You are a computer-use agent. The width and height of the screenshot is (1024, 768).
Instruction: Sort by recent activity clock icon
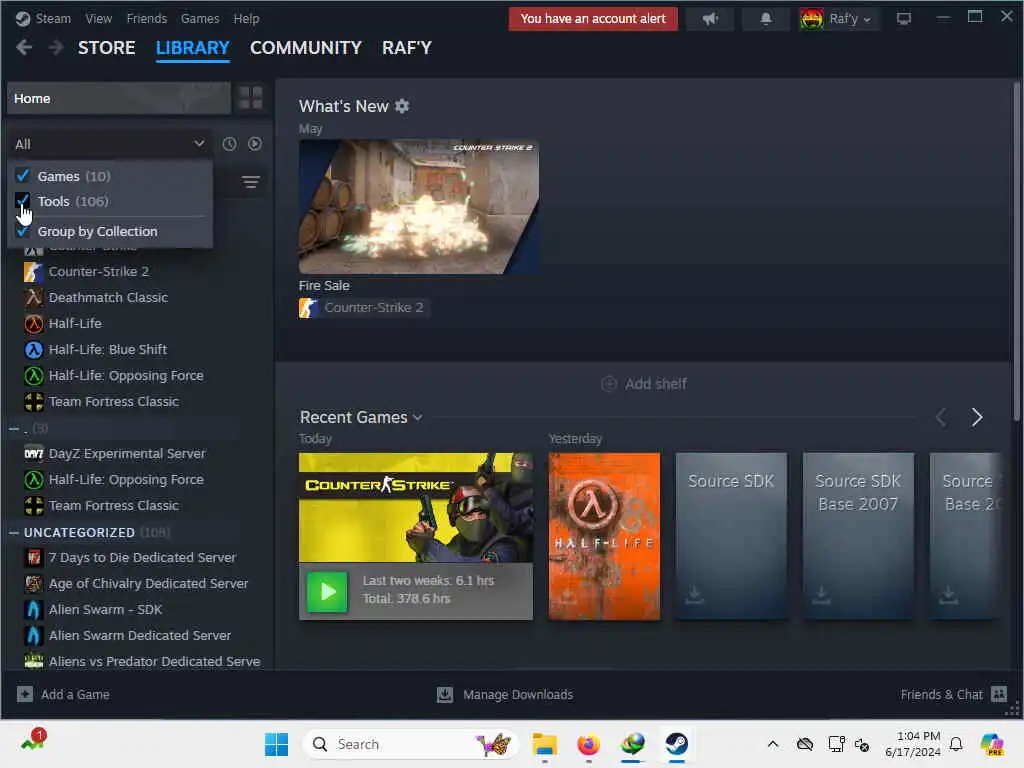[229, 144]
